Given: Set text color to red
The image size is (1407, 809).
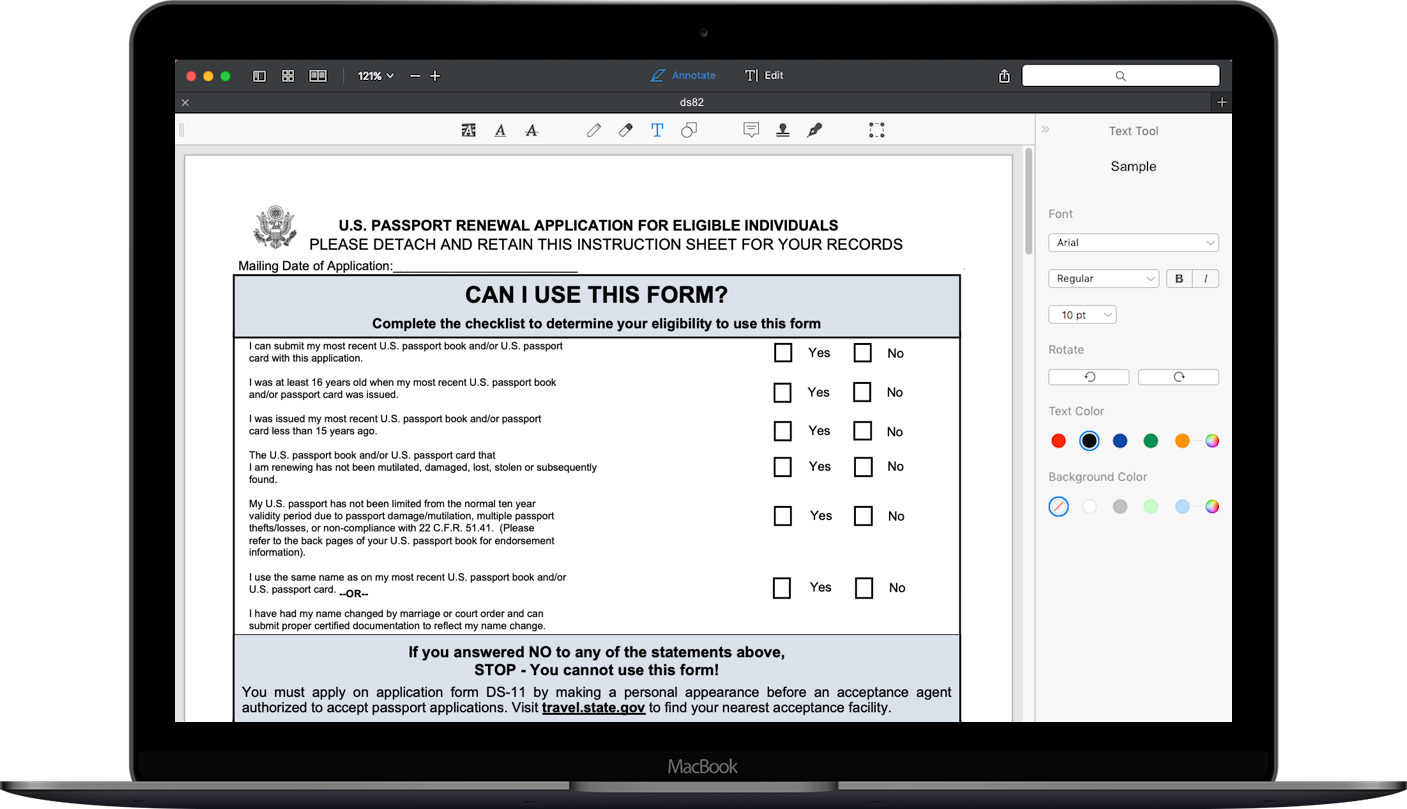Looking at the screenshot, I should (x=1058, y=440).
